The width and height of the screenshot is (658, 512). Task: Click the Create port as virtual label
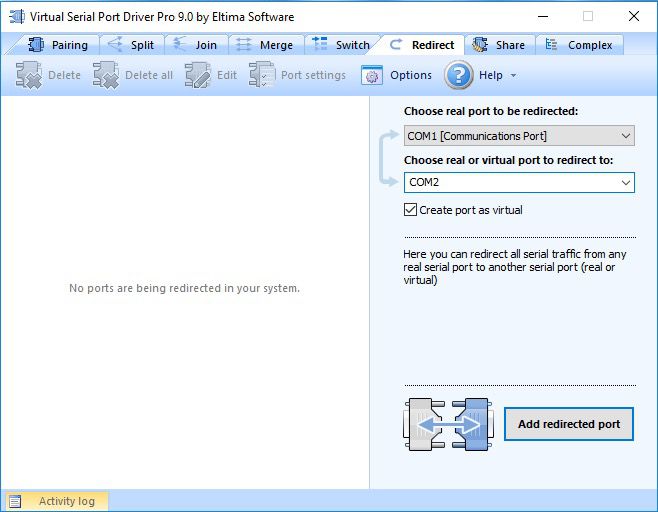coord(471,210)
